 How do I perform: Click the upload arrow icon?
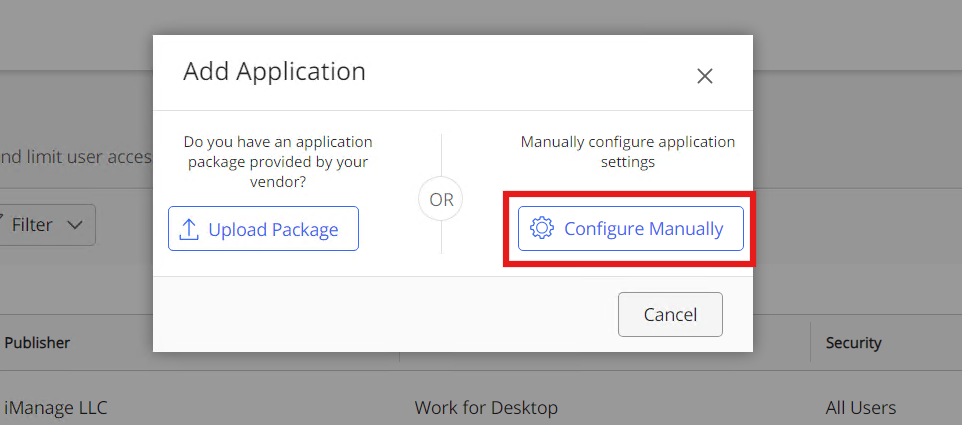(188, 229)
